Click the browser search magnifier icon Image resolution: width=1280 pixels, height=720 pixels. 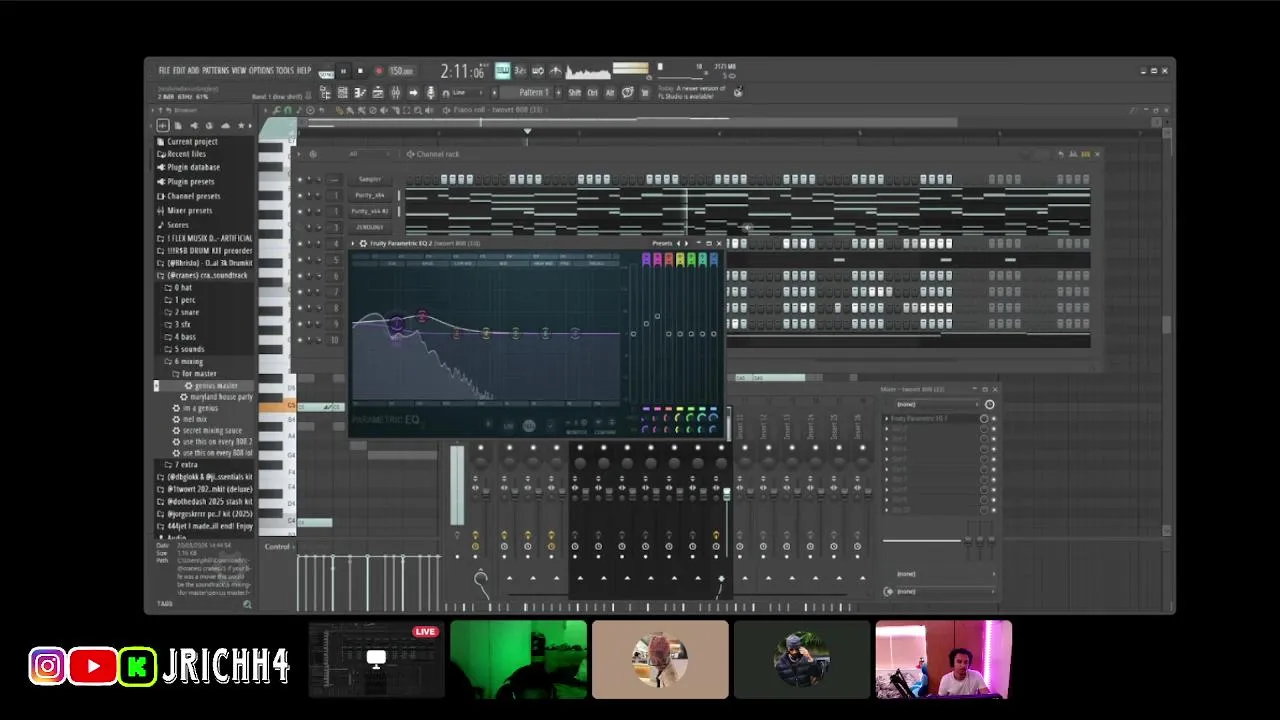coord(247,604)
